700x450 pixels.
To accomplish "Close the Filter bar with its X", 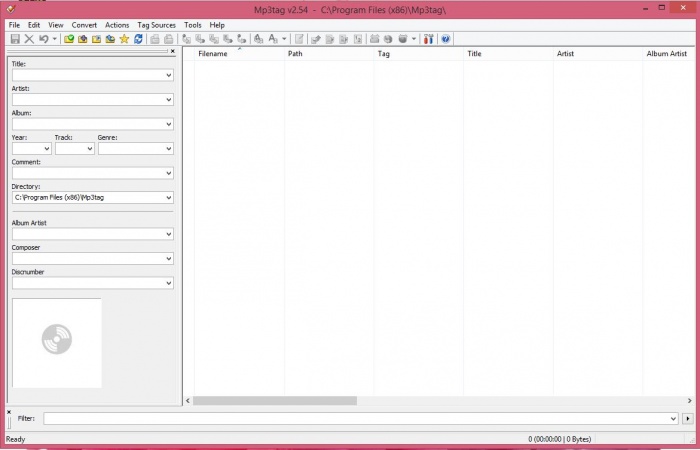I will 9,411.
